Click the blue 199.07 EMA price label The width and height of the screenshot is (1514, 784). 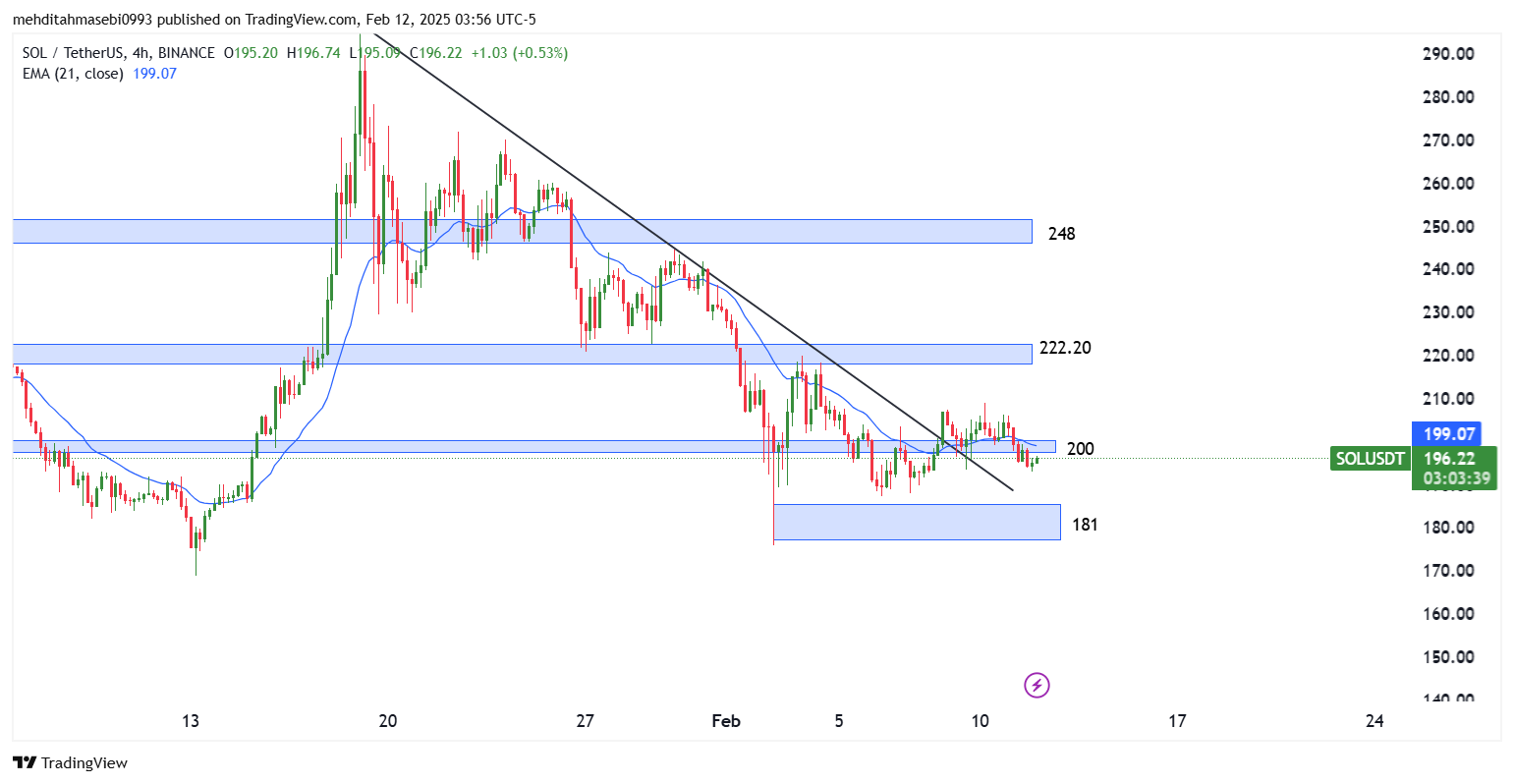[1446, 433]
